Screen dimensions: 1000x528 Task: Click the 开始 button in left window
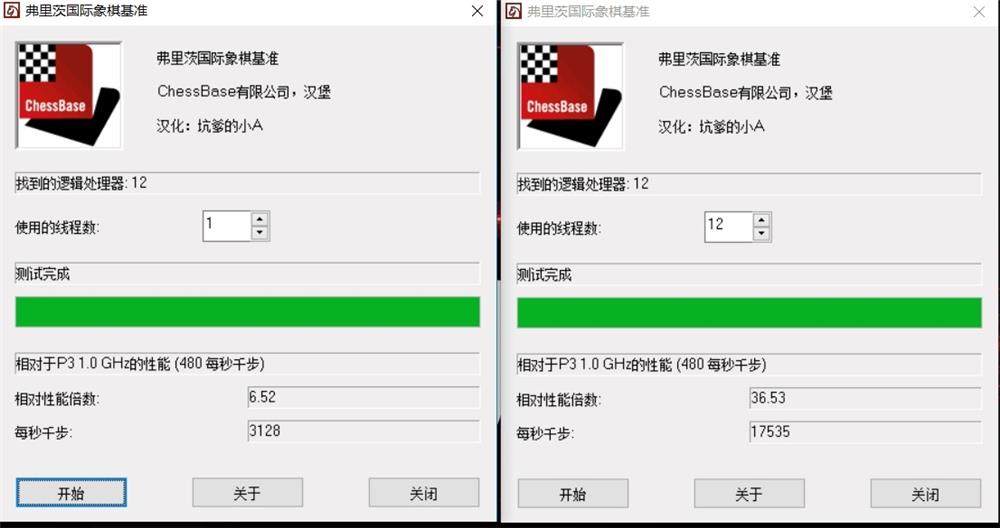click(x=71, y=493)
